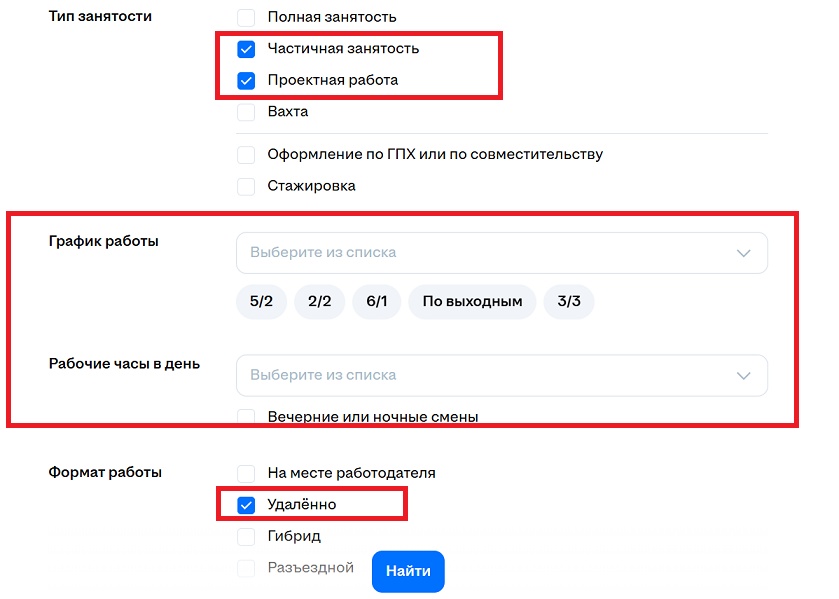Open the График работы dropdown list
Screen dimensions: 839x599
[490, 253]
